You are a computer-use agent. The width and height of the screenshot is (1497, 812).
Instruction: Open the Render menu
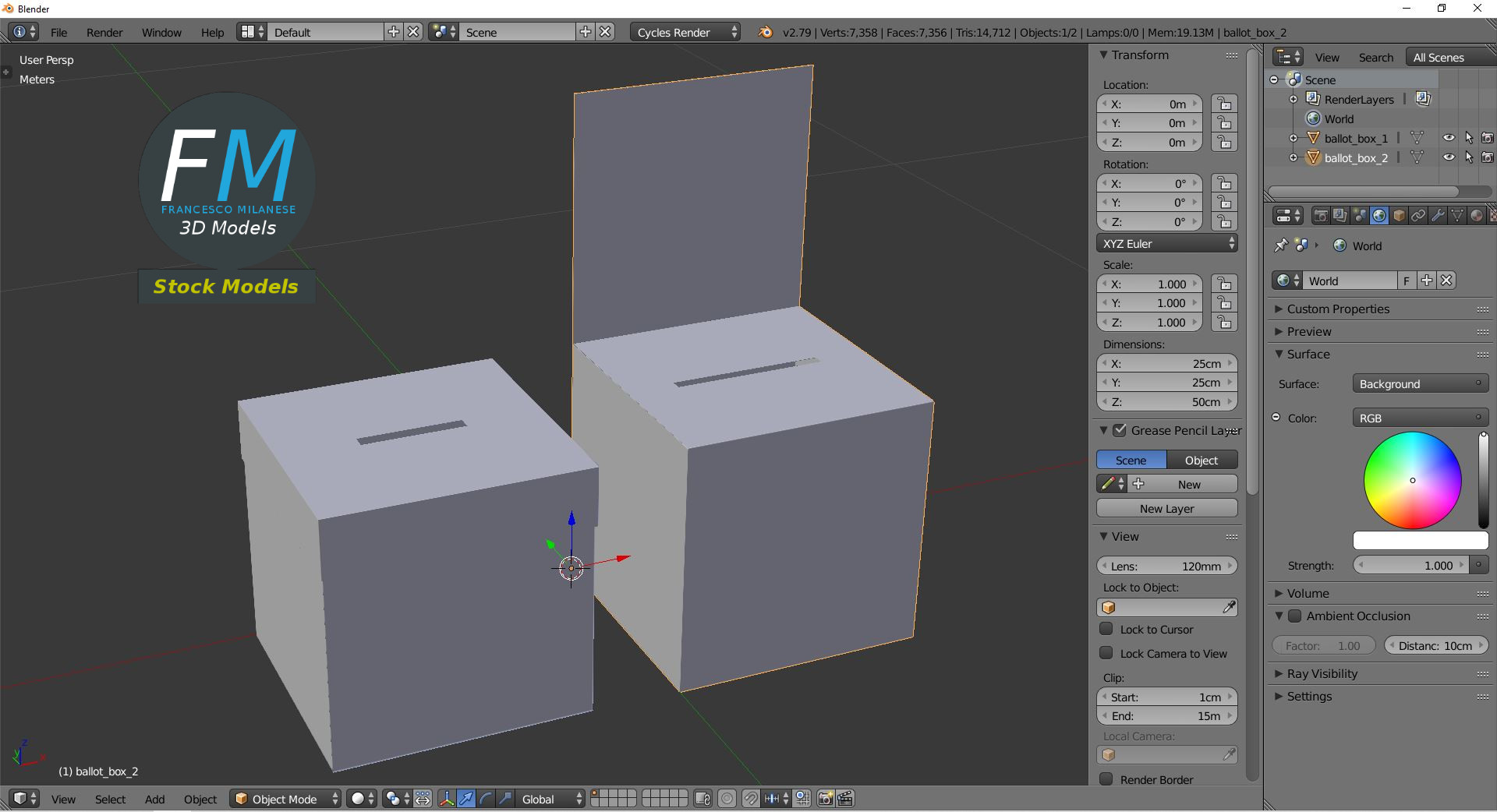[x=104, y=32]
